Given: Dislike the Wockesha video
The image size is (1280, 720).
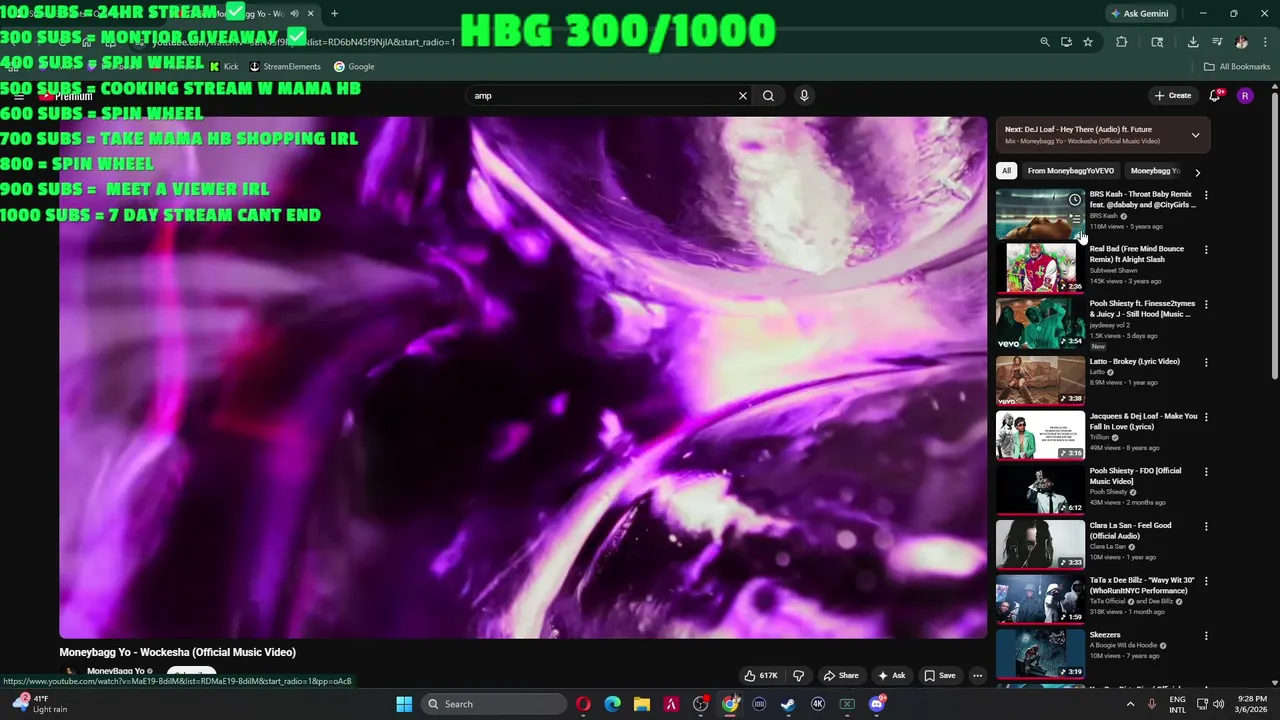Looking at the screenshot, I should [798, 675].
